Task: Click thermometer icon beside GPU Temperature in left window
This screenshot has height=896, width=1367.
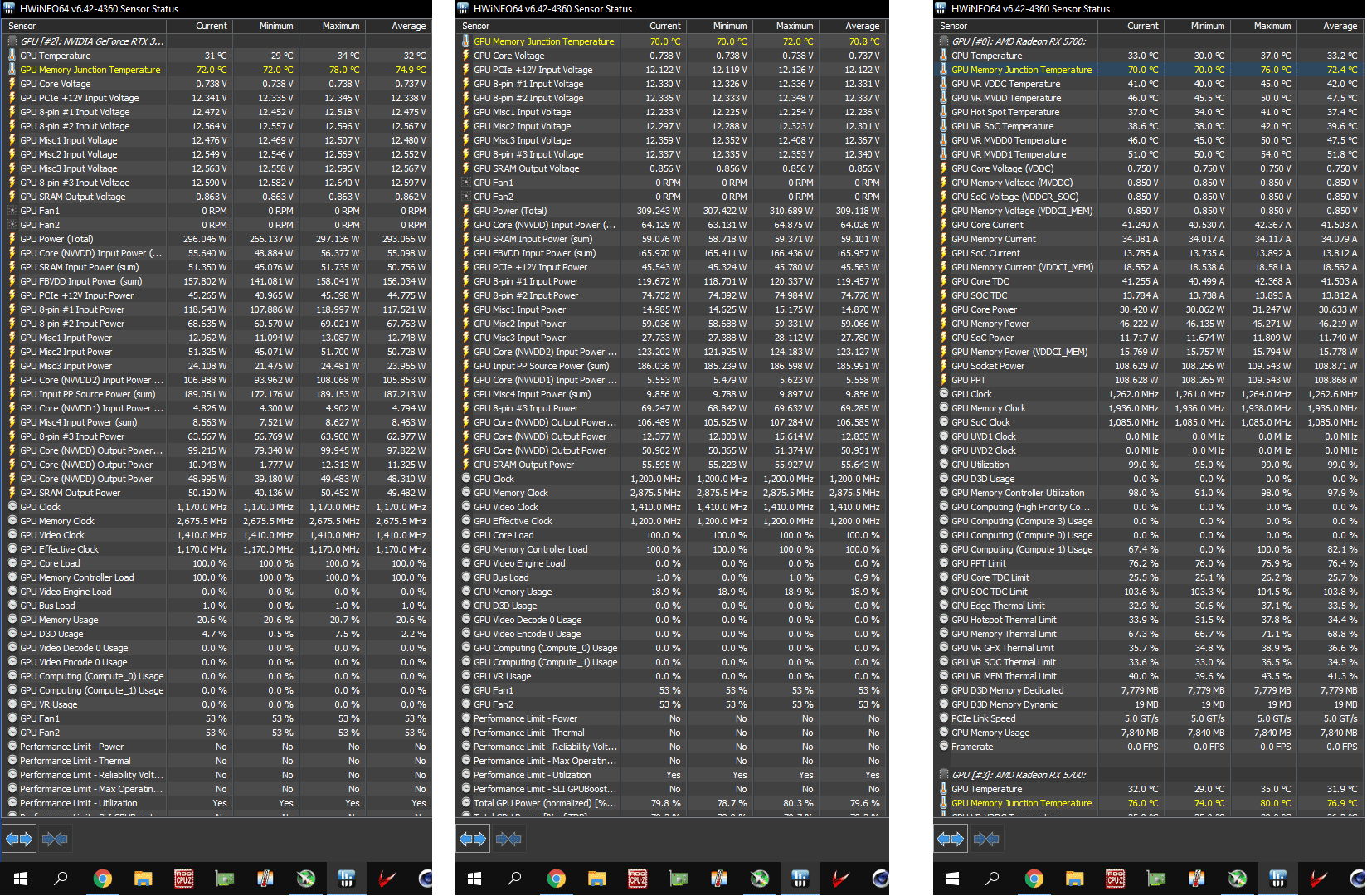Action: pos(12,56)
